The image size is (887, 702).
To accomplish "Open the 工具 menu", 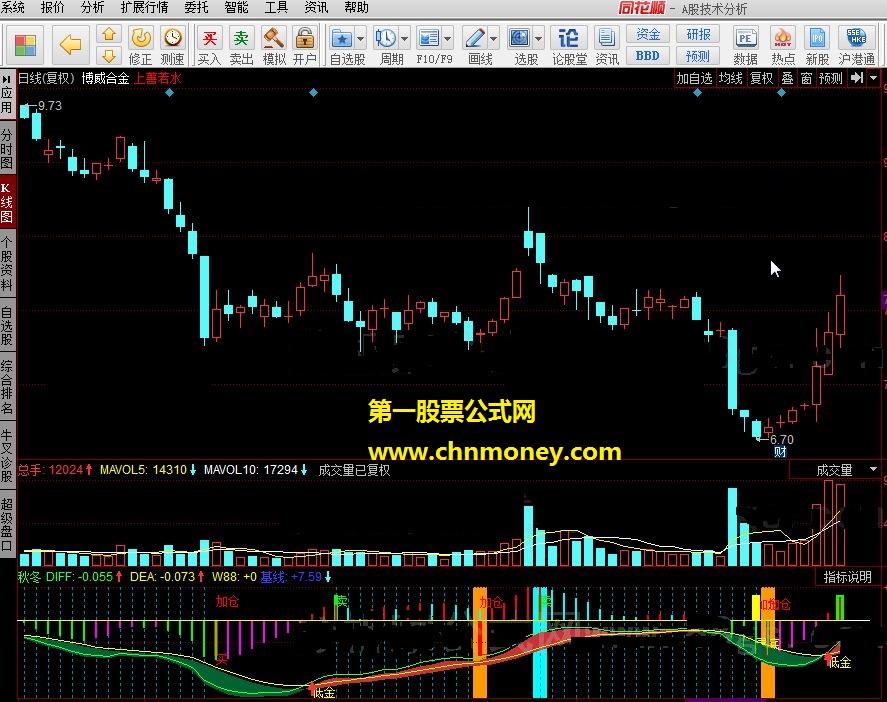I will click(x=276, y=7).
